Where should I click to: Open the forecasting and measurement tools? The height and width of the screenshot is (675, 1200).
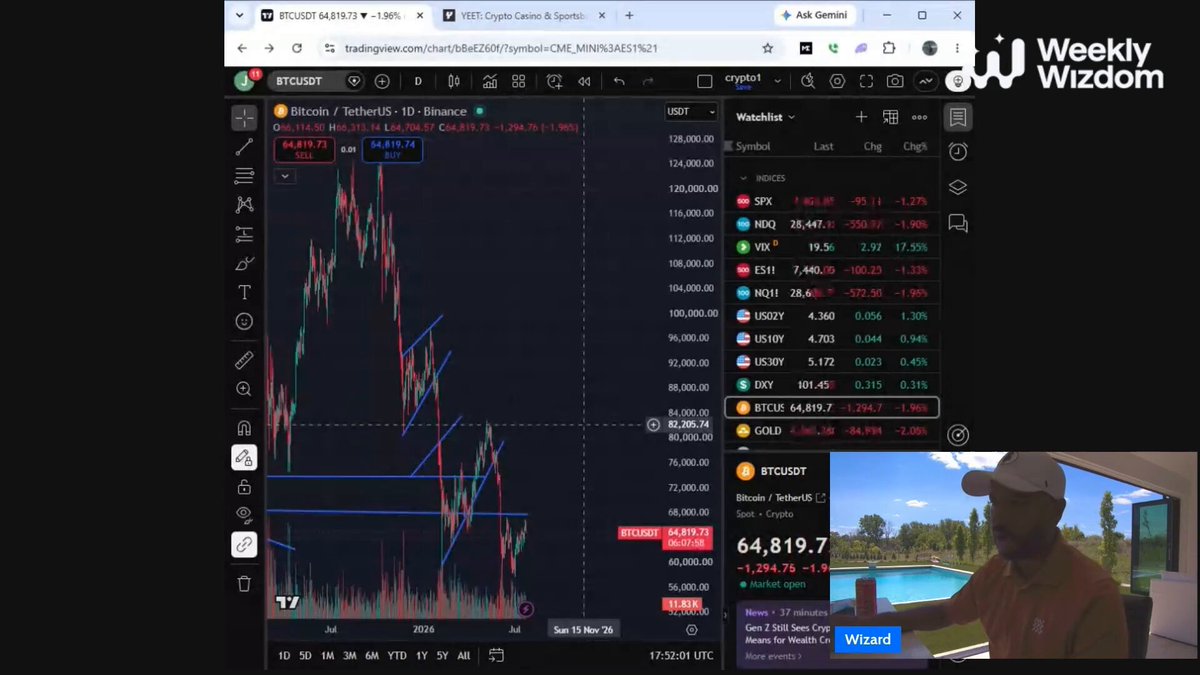pos(244,234)
